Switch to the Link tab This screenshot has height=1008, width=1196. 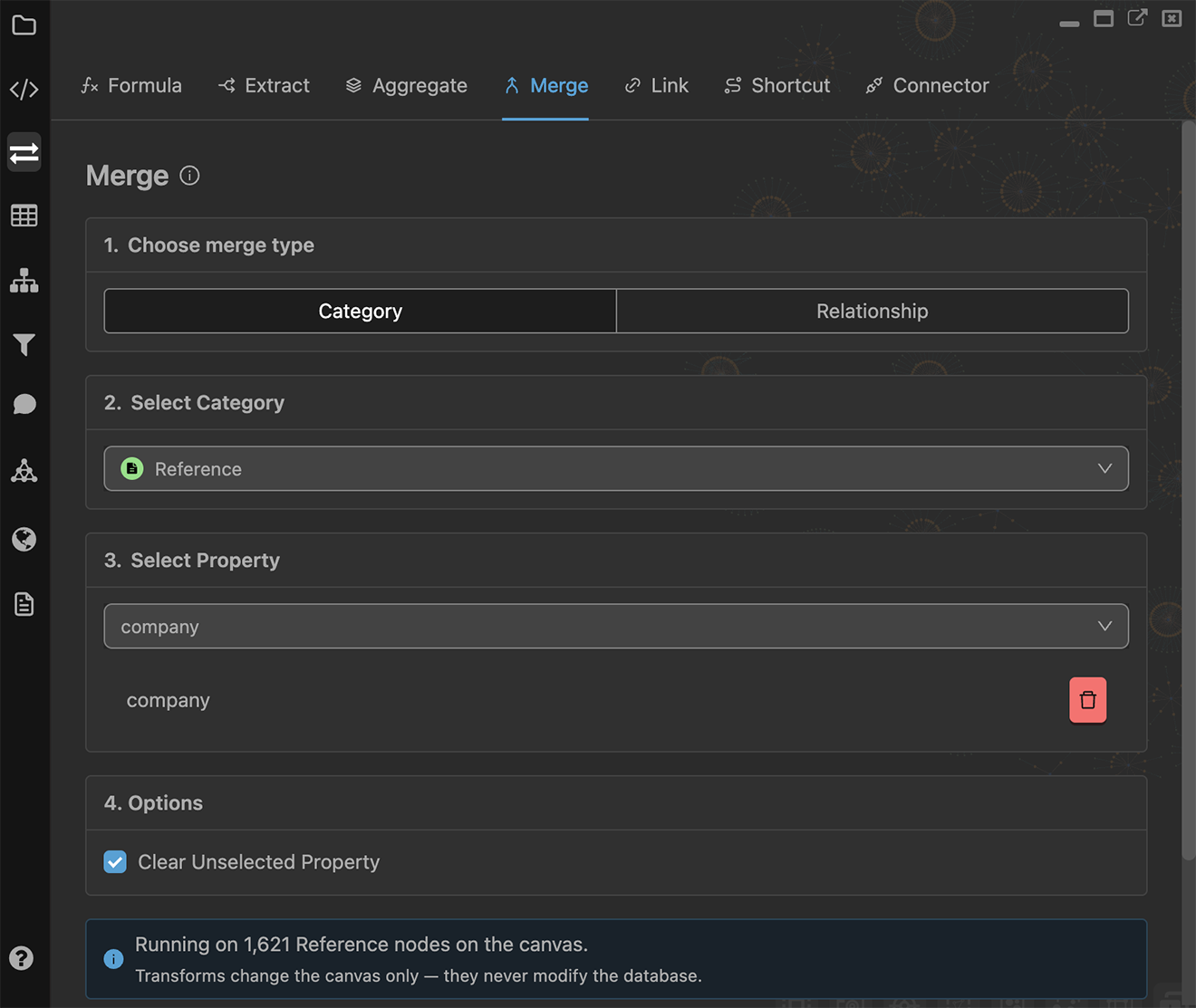(x=656, y=85)
